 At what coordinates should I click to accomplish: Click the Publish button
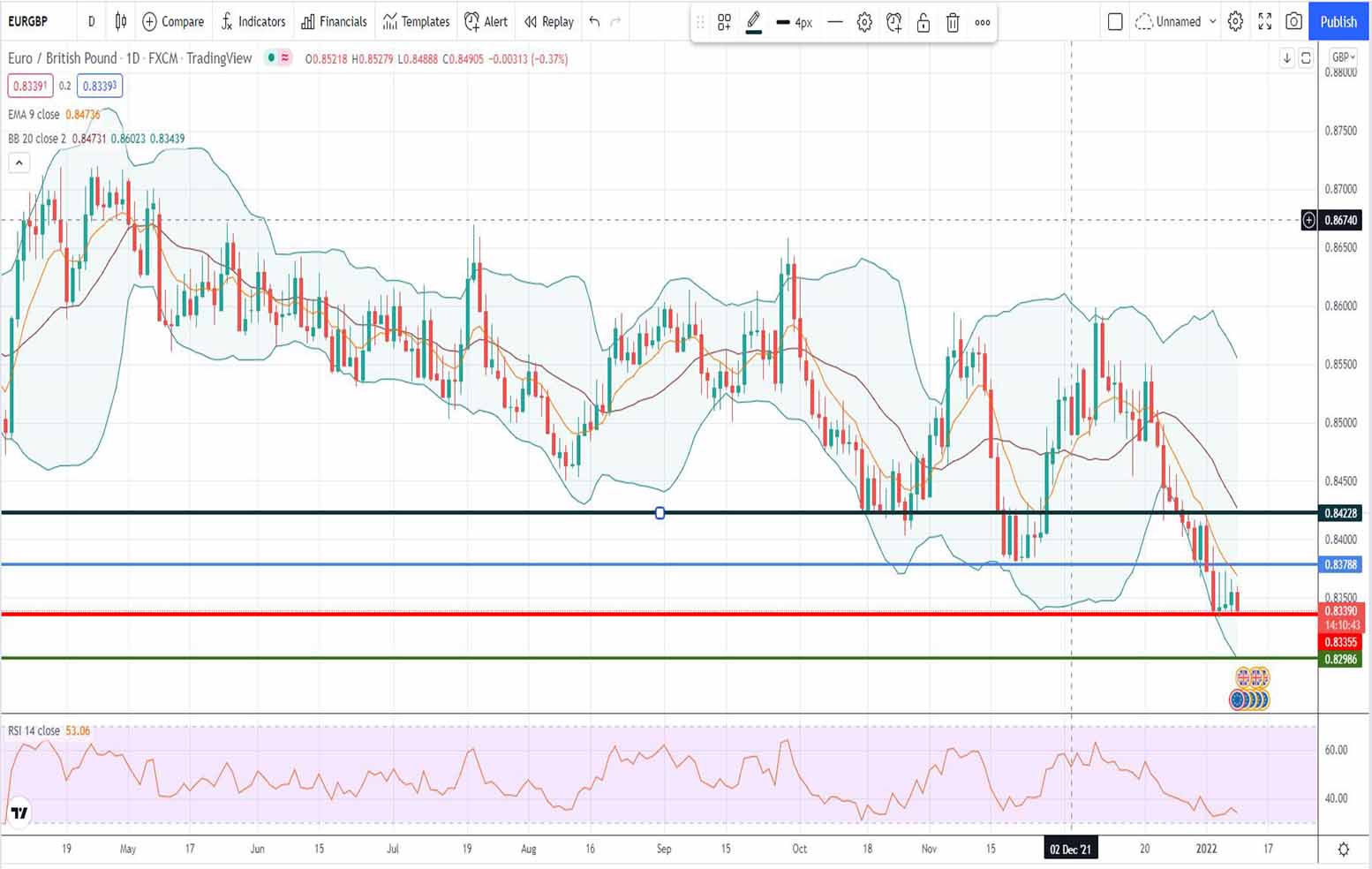tap(1338, 21)
